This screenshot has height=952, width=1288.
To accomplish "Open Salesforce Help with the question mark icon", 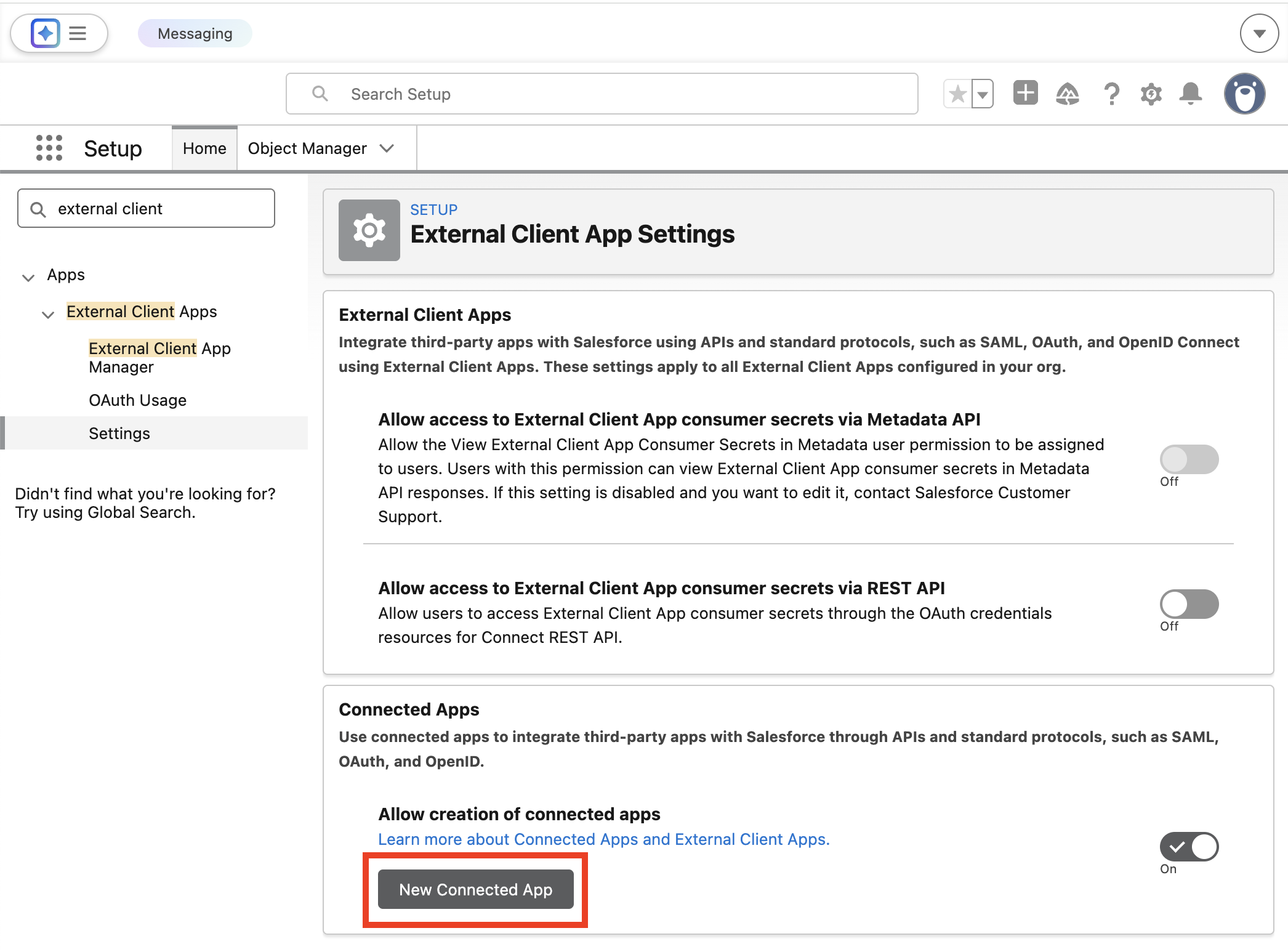I will [x=1111, y=94].
